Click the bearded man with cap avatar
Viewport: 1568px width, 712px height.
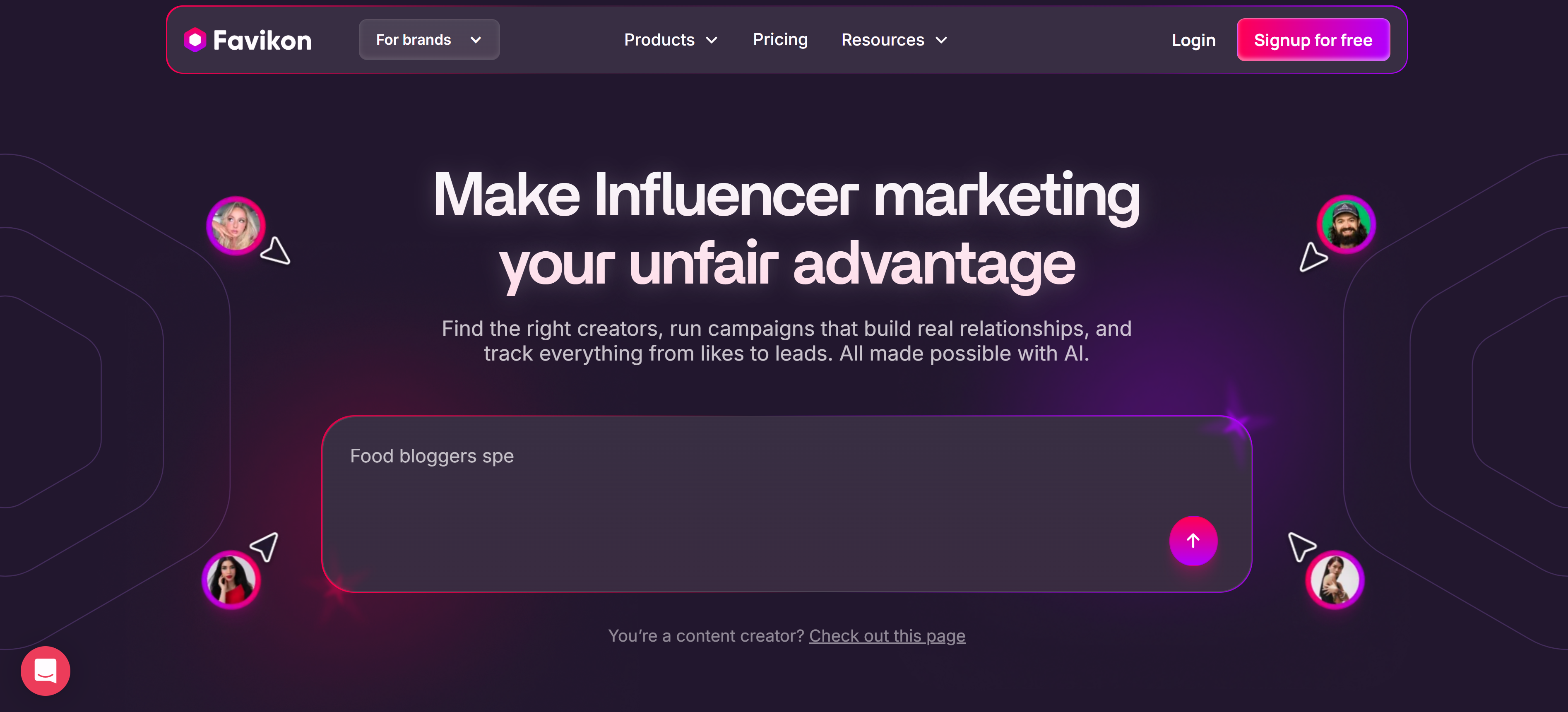pos(1346,224)
